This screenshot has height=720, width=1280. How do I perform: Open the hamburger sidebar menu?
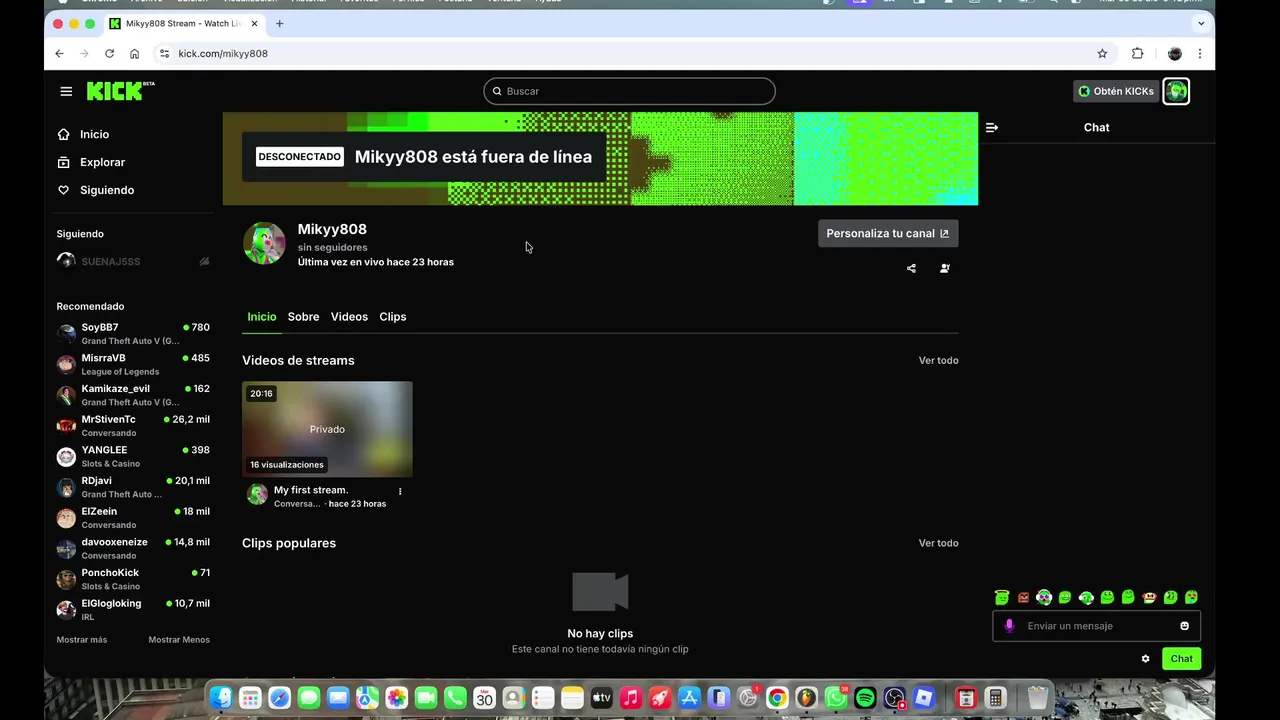coord(66,91)
